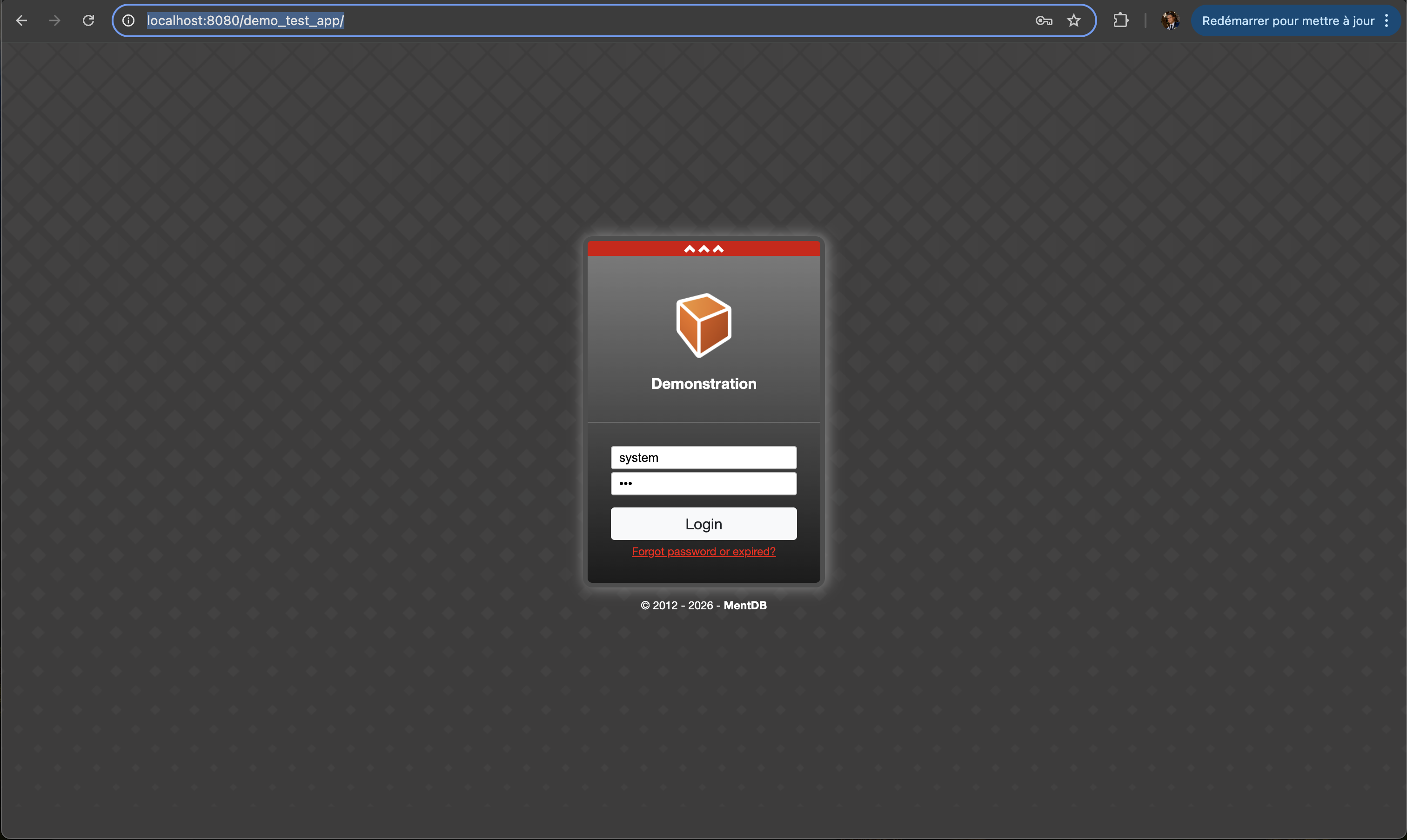The width and height of the screenshot is (1407, 840).
Task: Click Redémarrer pour mettre à jour
Action: 1287,21
